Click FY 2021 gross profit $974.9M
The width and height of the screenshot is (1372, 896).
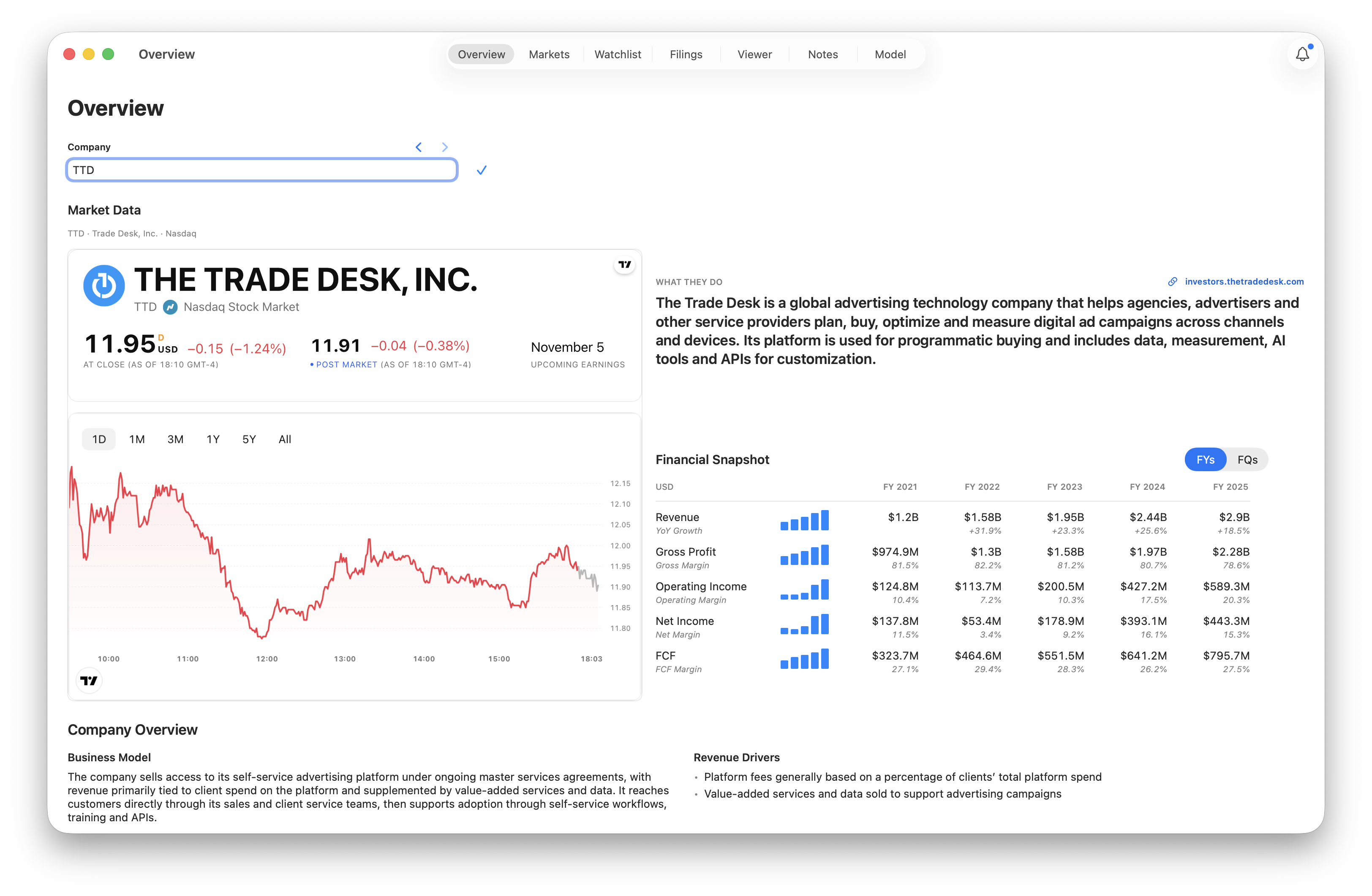point(895,552)
